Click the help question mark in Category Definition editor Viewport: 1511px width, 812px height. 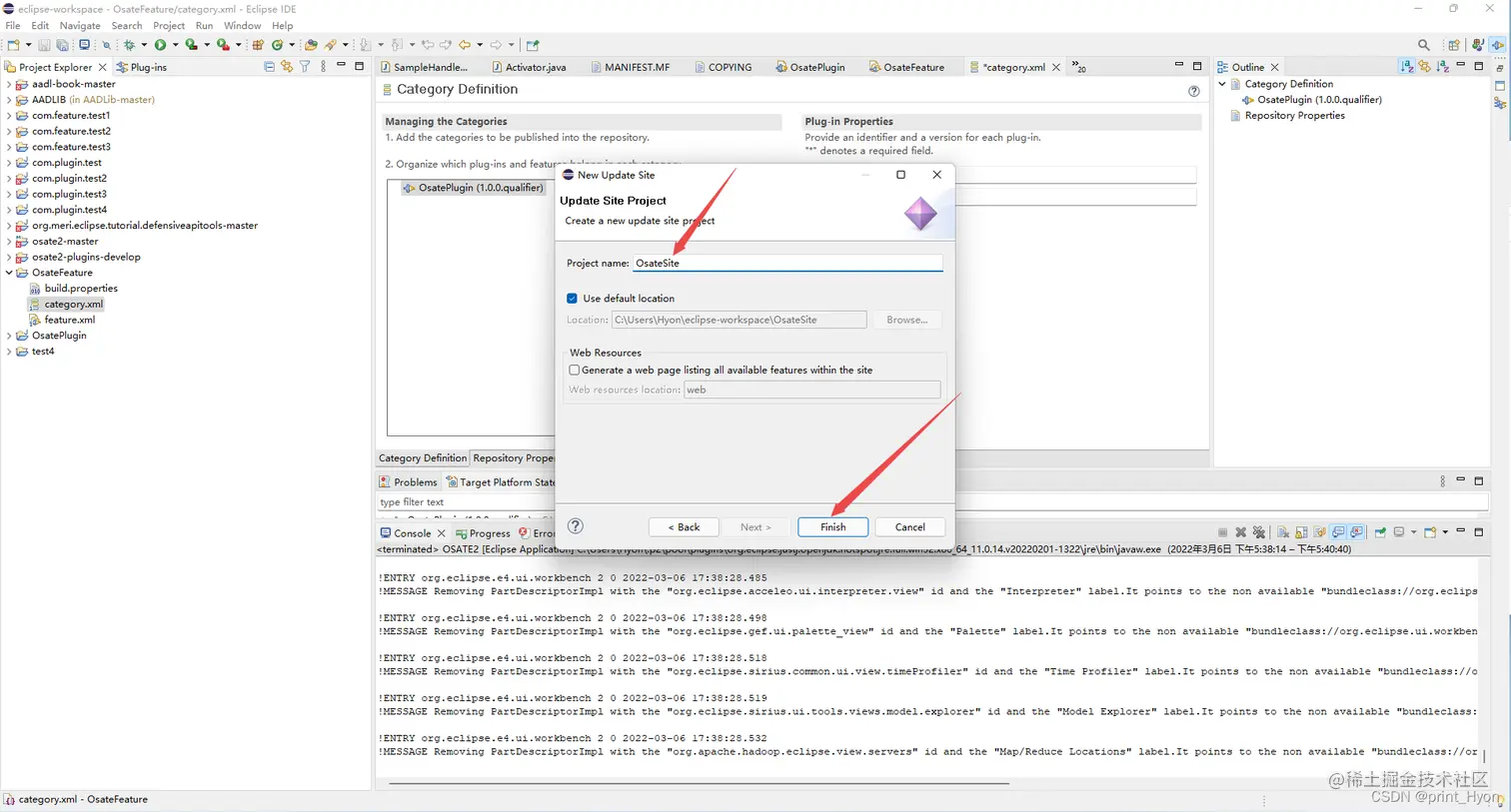coord(1193,91)
